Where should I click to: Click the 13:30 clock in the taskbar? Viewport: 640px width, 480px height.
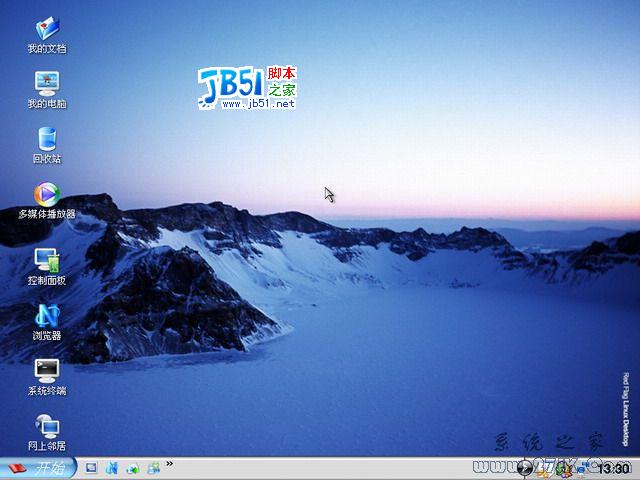point(613,469)
